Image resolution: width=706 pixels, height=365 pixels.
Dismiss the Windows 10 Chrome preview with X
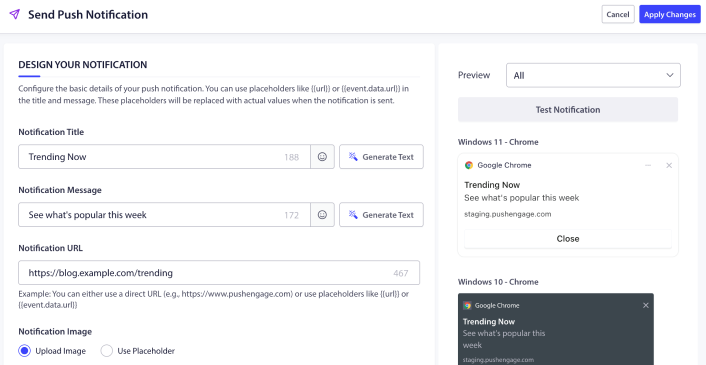coord(646,305)
